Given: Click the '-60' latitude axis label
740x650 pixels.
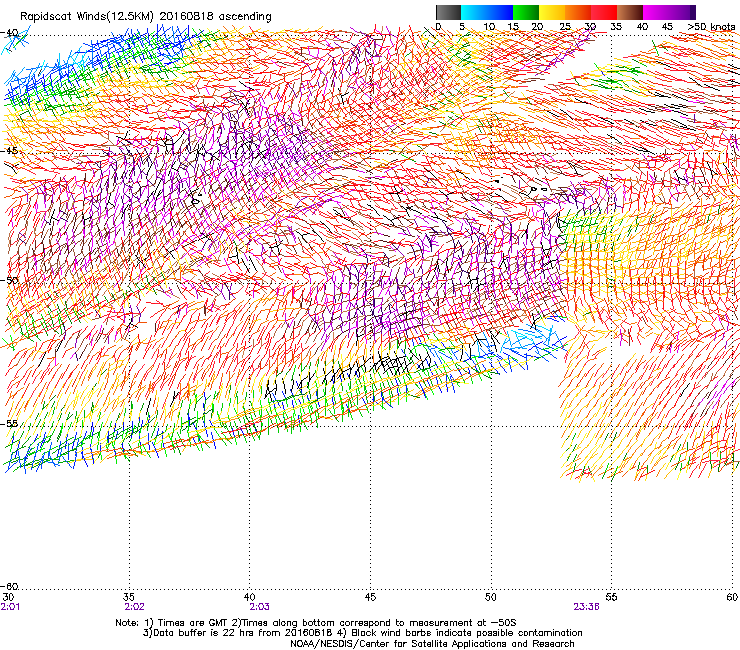Looking at the screenshot, I should tap(9, 587).
